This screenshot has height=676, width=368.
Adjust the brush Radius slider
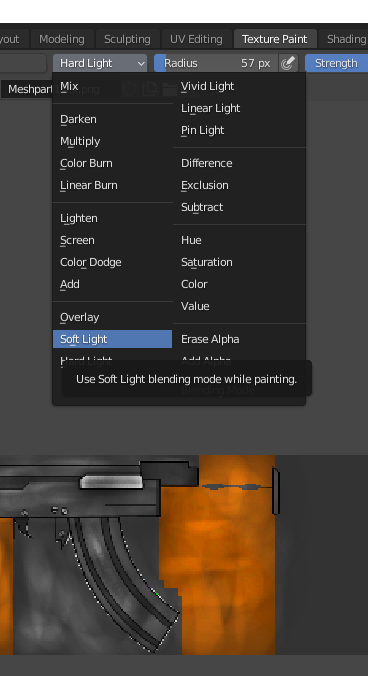216,63
